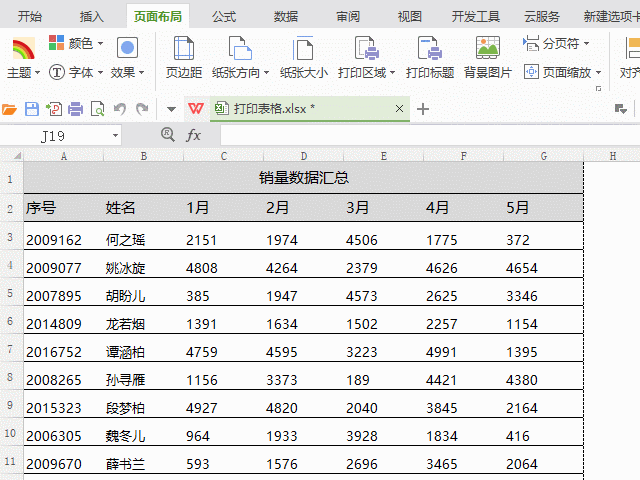Select the 销量数据汇总 title cell
This screenshot has height=480, width=640.
(303, 178)
